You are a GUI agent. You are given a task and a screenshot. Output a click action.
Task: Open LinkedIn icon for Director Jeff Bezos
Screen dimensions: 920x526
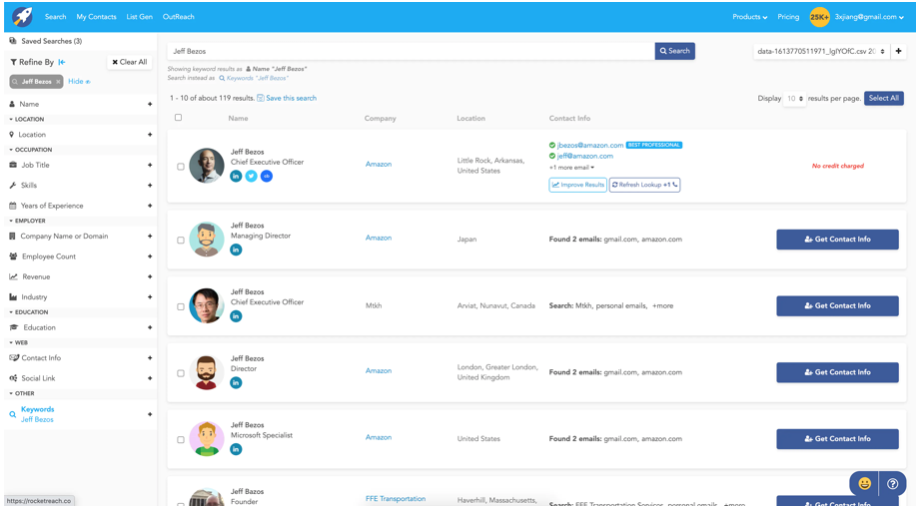pos(236,383)
